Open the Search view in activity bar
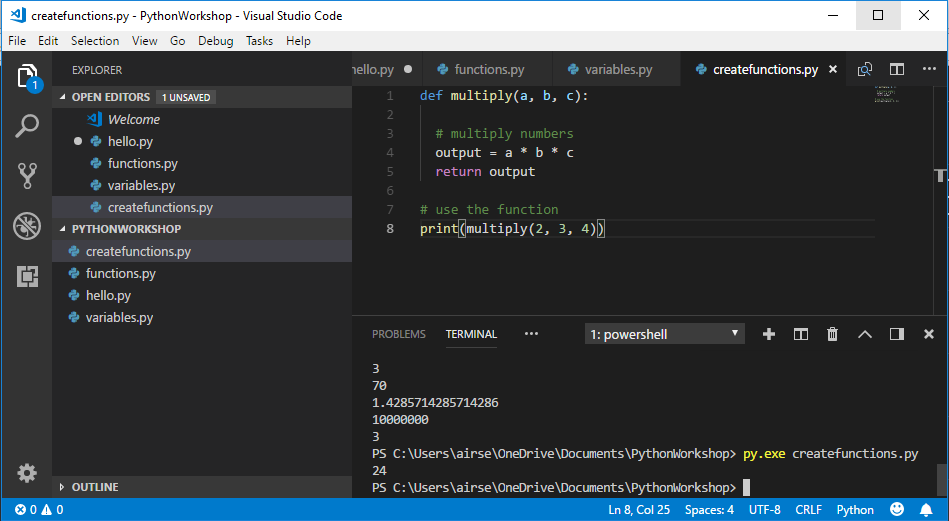This screenshot has width=949, height=521. coord(27,126)
